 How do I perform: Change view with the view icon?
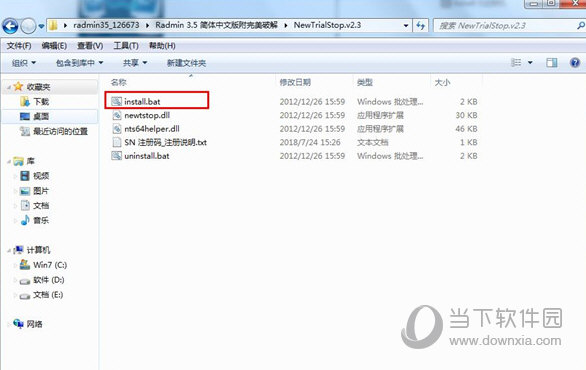pyautogui.click(x=516, y=62)
